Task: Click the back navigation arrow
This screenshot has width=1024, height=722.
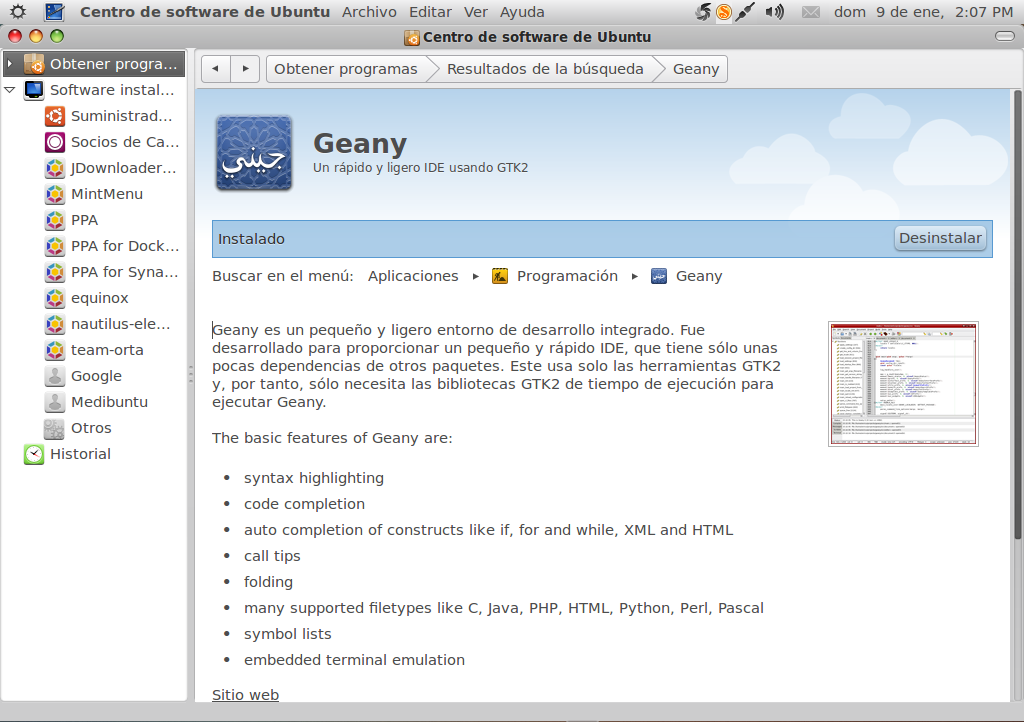Action: point(215,68)
